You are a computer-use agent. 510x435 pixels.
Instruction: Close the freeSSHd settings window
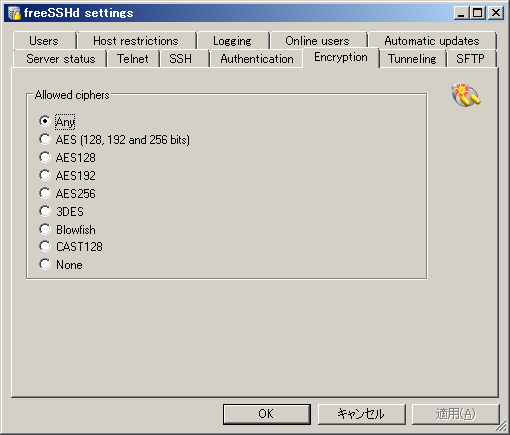(x=496, y=13)
